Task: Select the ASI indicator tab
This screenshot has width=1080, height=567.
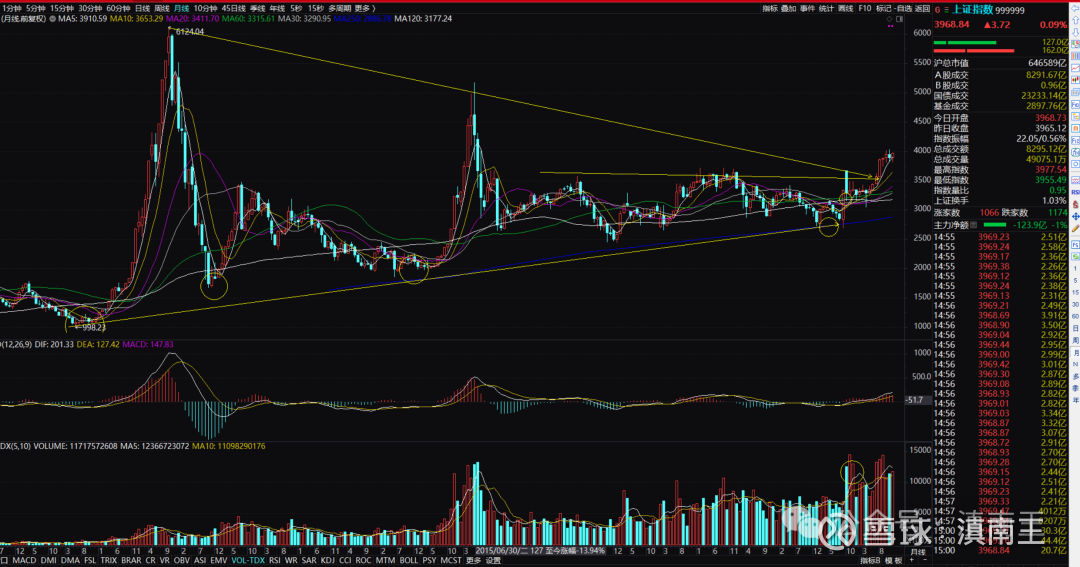Action: click(200, 560)
